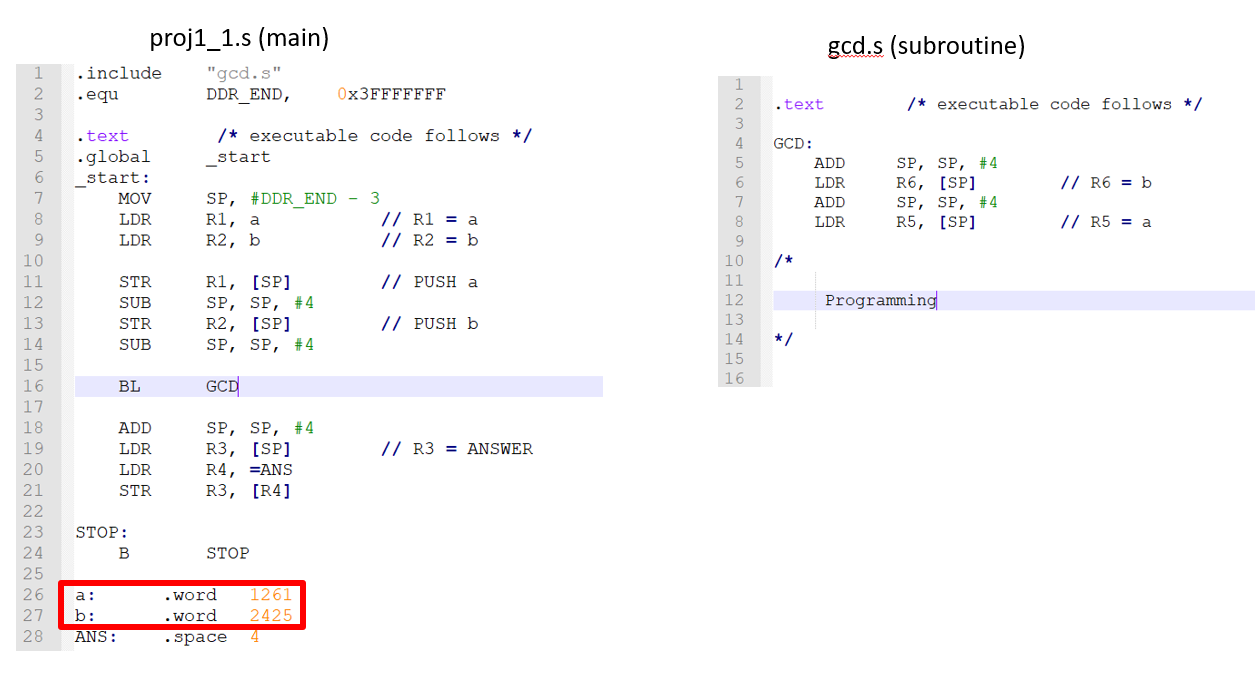Click the gcd.s (subroutine) title
1255x674 pixels.
[925, 45]
